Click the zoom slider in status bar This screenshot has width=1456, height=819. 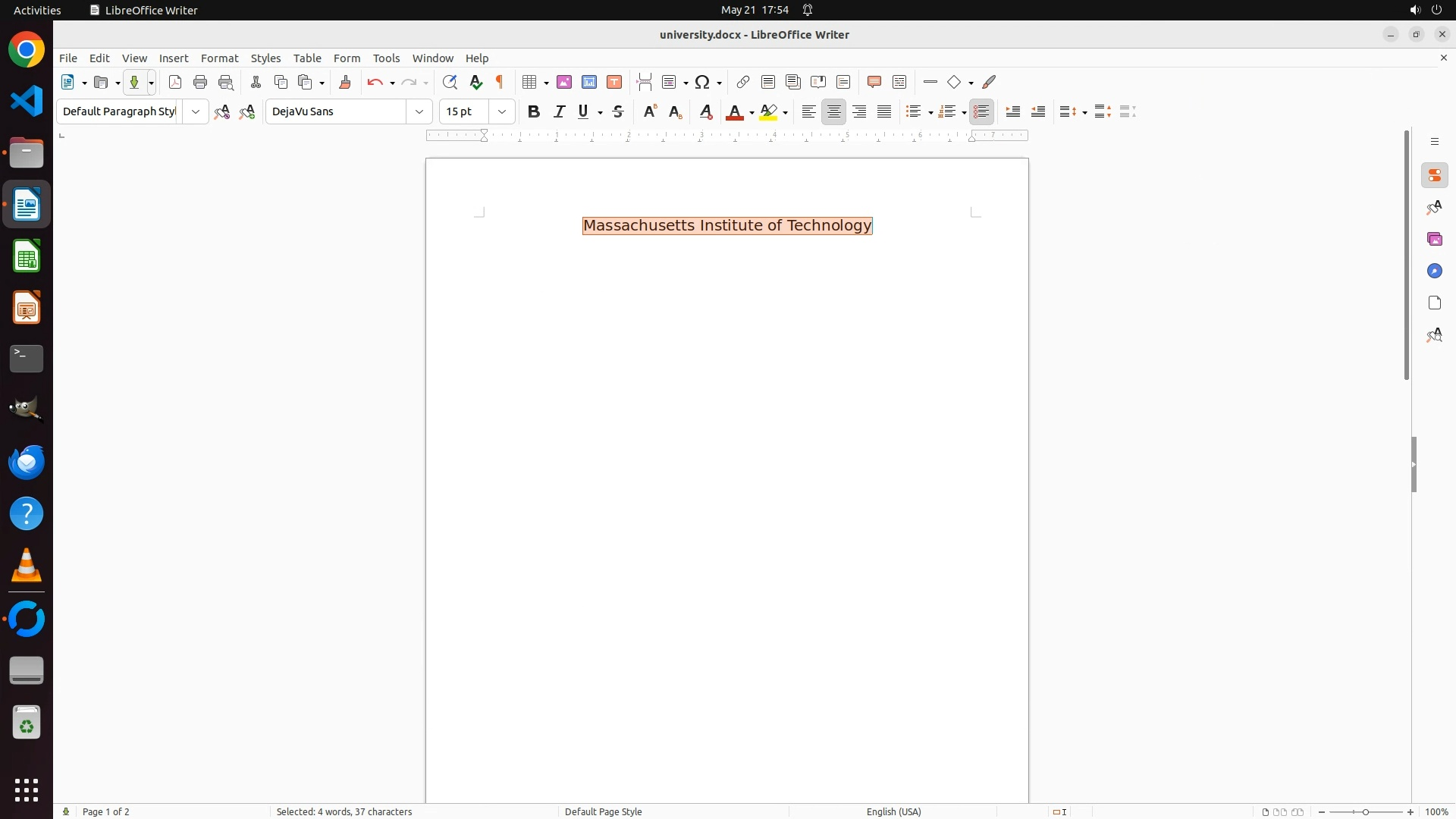tap(1366, 811)
